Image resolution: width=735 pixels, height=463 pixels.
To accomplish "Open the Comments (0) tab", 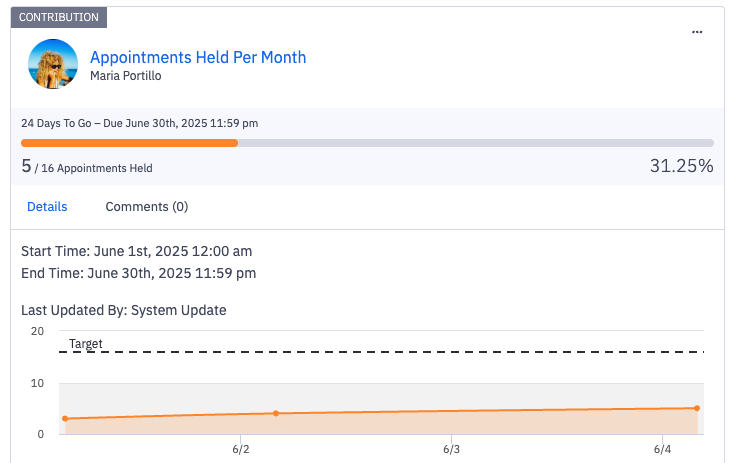I will click(x=147, y=207).
